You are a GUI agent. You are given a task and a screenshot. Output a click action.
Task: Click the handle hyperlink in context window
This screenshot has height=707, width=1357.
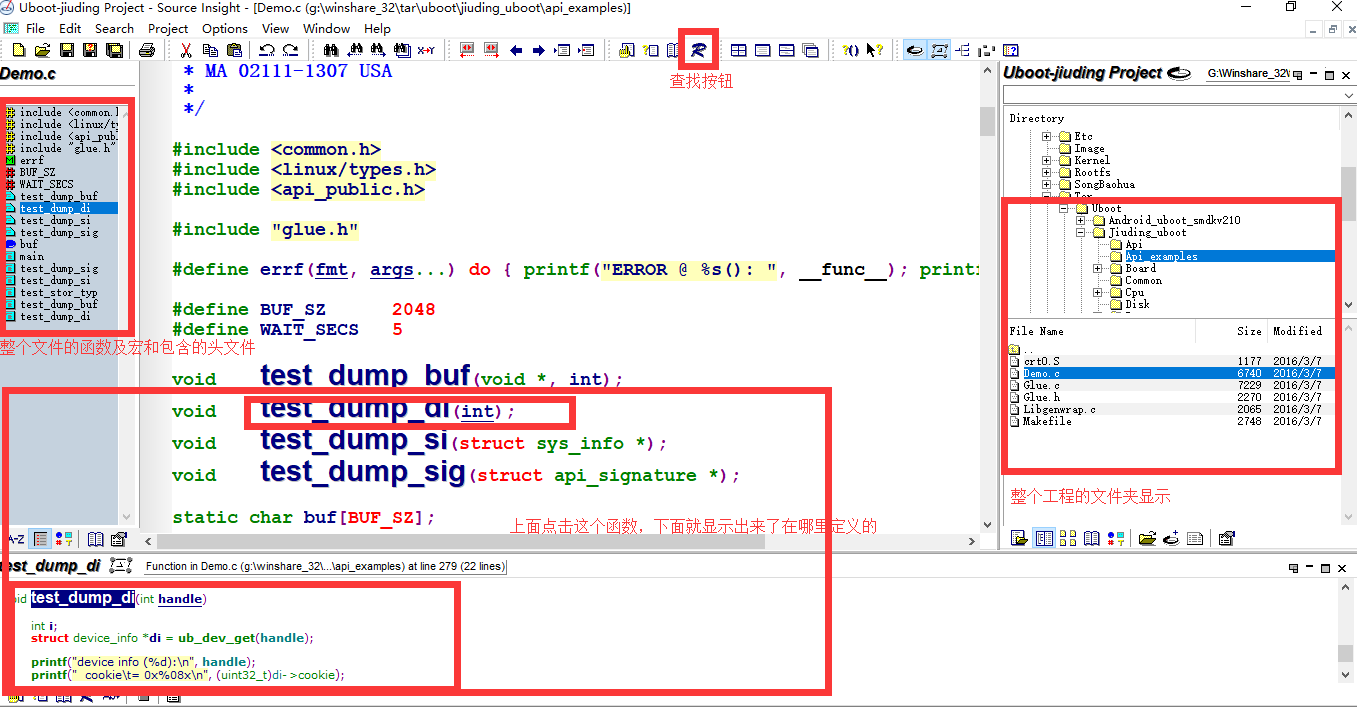click(180, 599)
